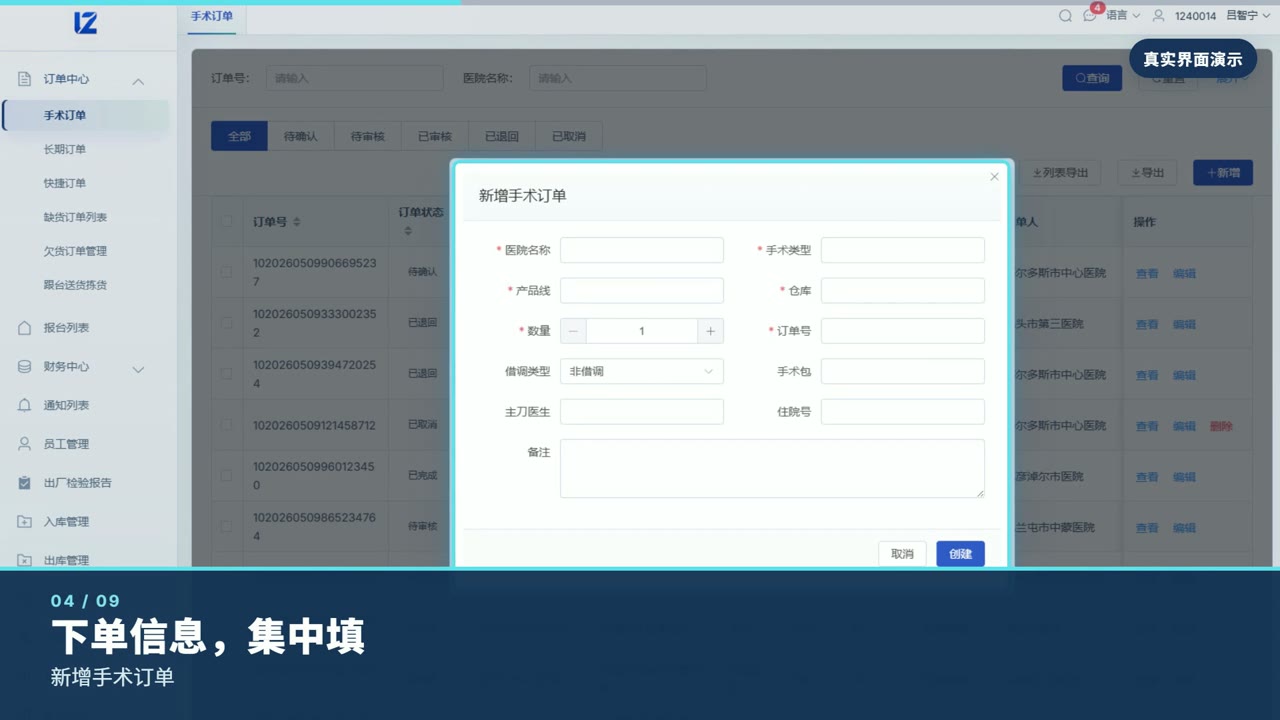Open the messages icon with the 4 badge
Image resolution: width=1280 pixels, height=720 pixels.
1090,16
